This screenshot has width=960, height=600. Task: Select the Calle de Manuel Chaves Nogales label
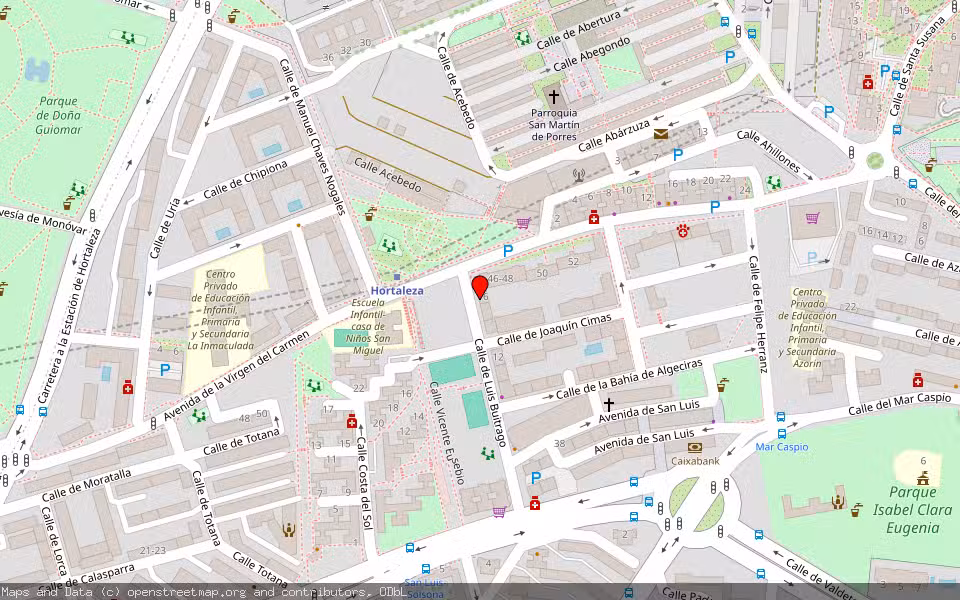pos(313,137)
